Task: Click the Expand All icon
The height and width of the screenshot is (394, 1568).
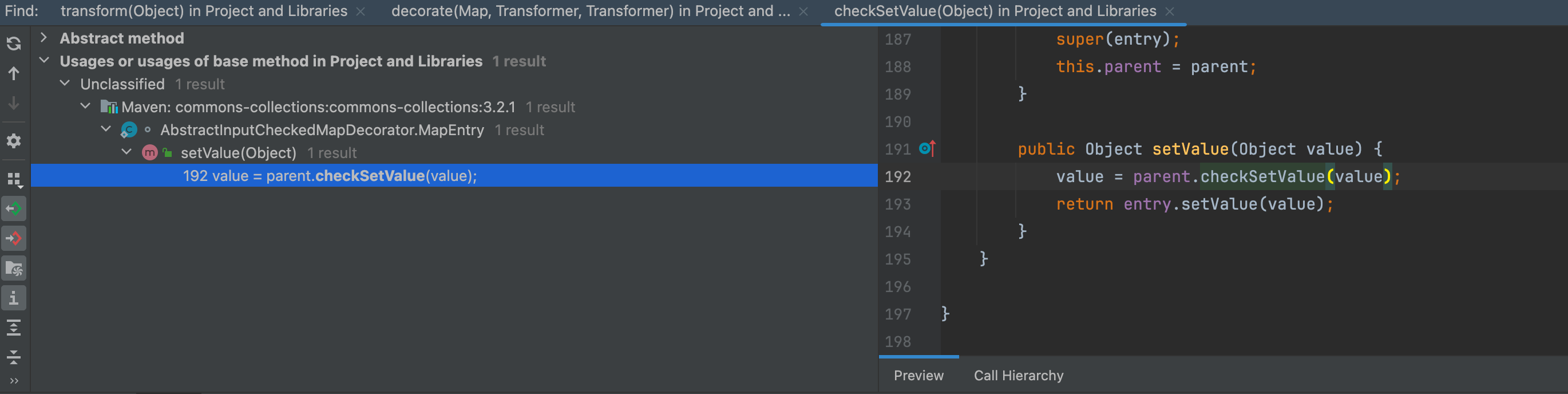Action: [x=14, y=328]
